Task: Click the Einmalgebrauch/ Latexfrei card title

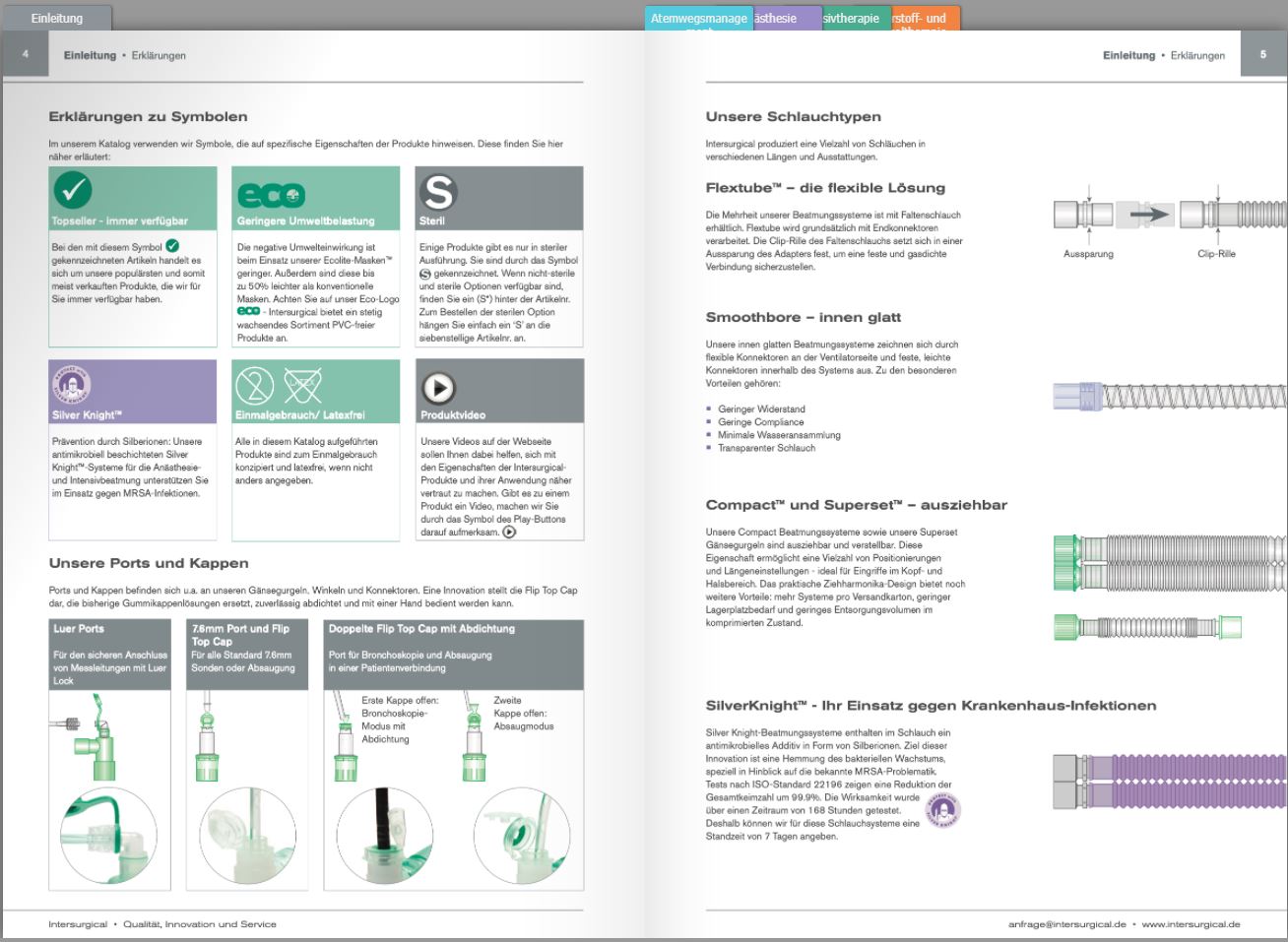Action: tap(299, 415)
